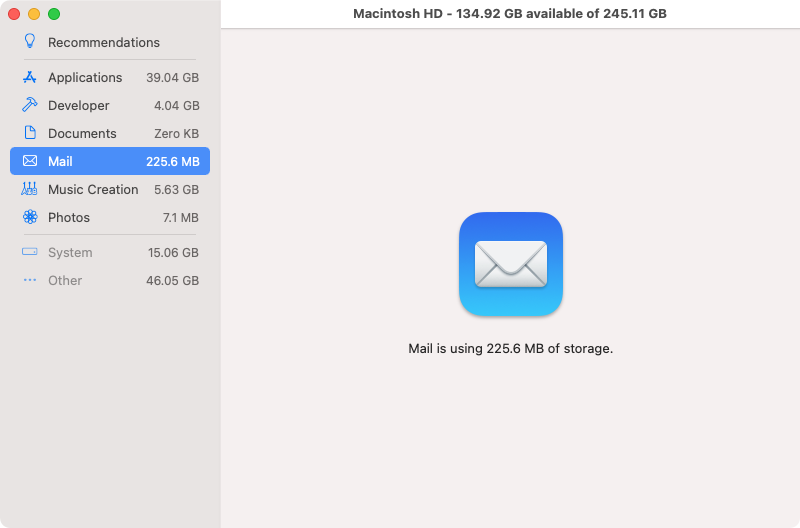
Task: Select the Developer category label
Action: point(79,106)
